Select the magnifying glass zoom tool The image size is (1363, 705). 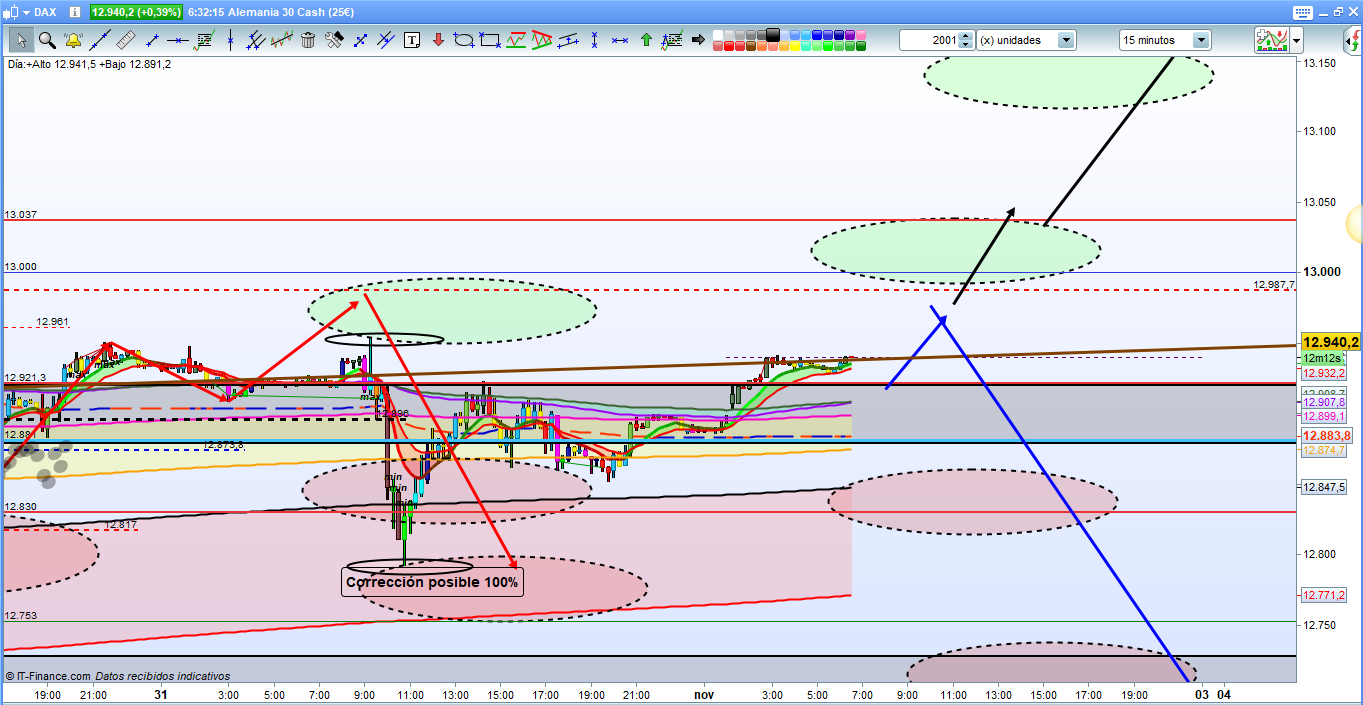47,40
